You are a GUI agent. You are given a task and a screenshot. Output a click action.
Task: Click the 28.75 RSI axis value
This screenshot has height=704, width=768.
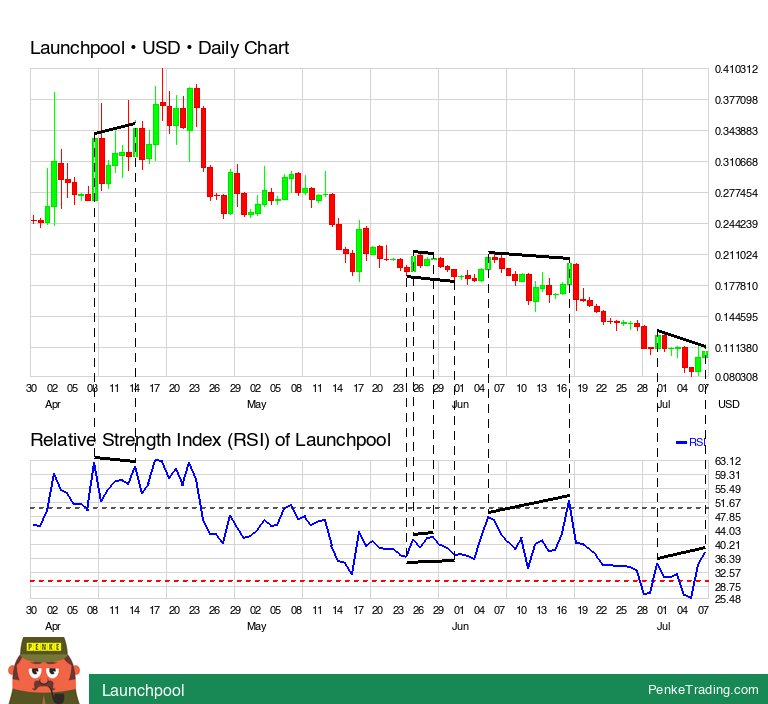(728, 587)
